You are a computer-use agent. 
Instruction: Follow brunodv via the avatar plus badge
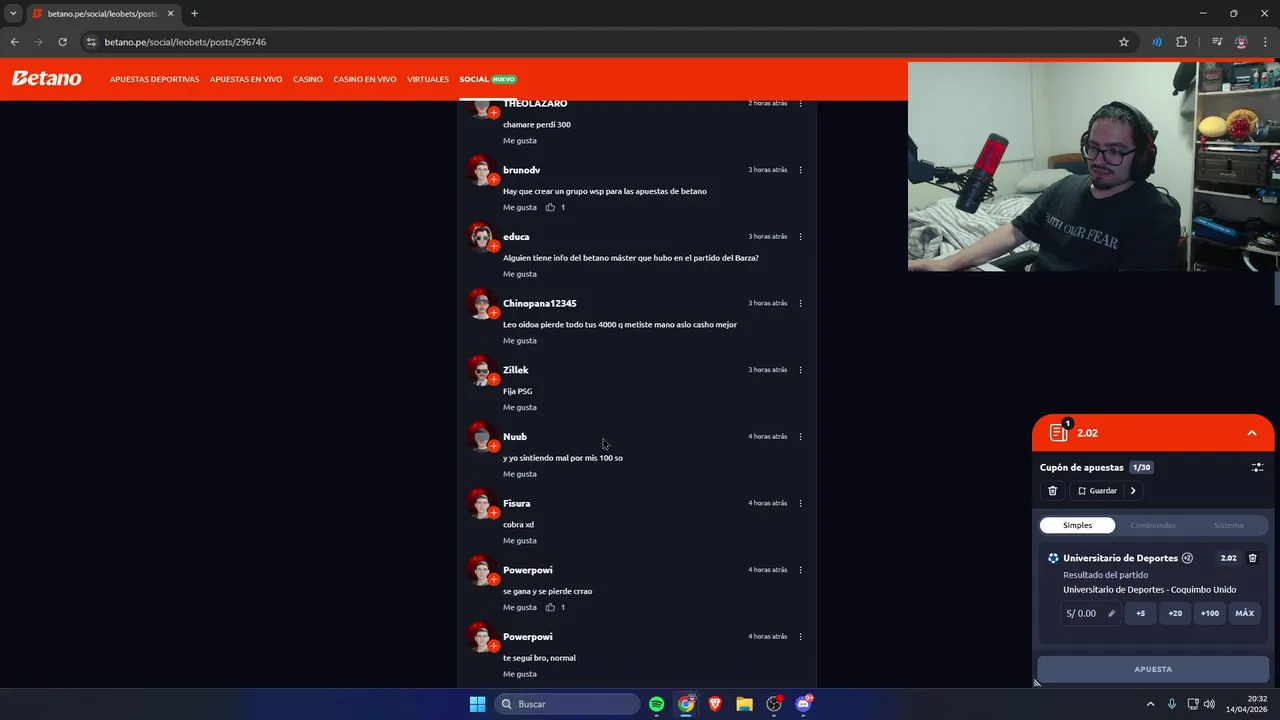pos(493,180)
